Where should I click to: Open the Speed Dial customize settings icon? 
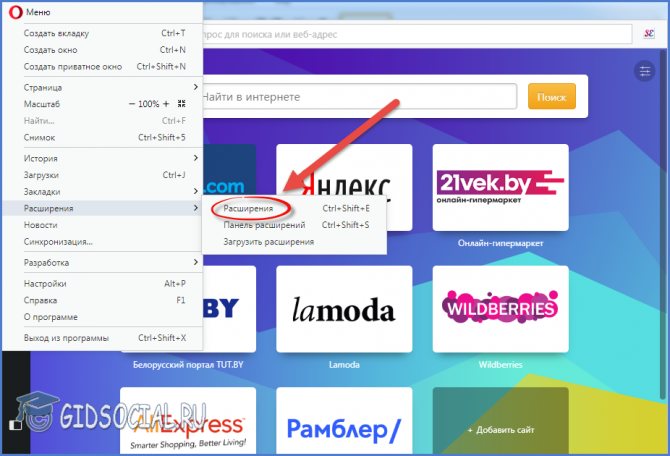point(644,71)
